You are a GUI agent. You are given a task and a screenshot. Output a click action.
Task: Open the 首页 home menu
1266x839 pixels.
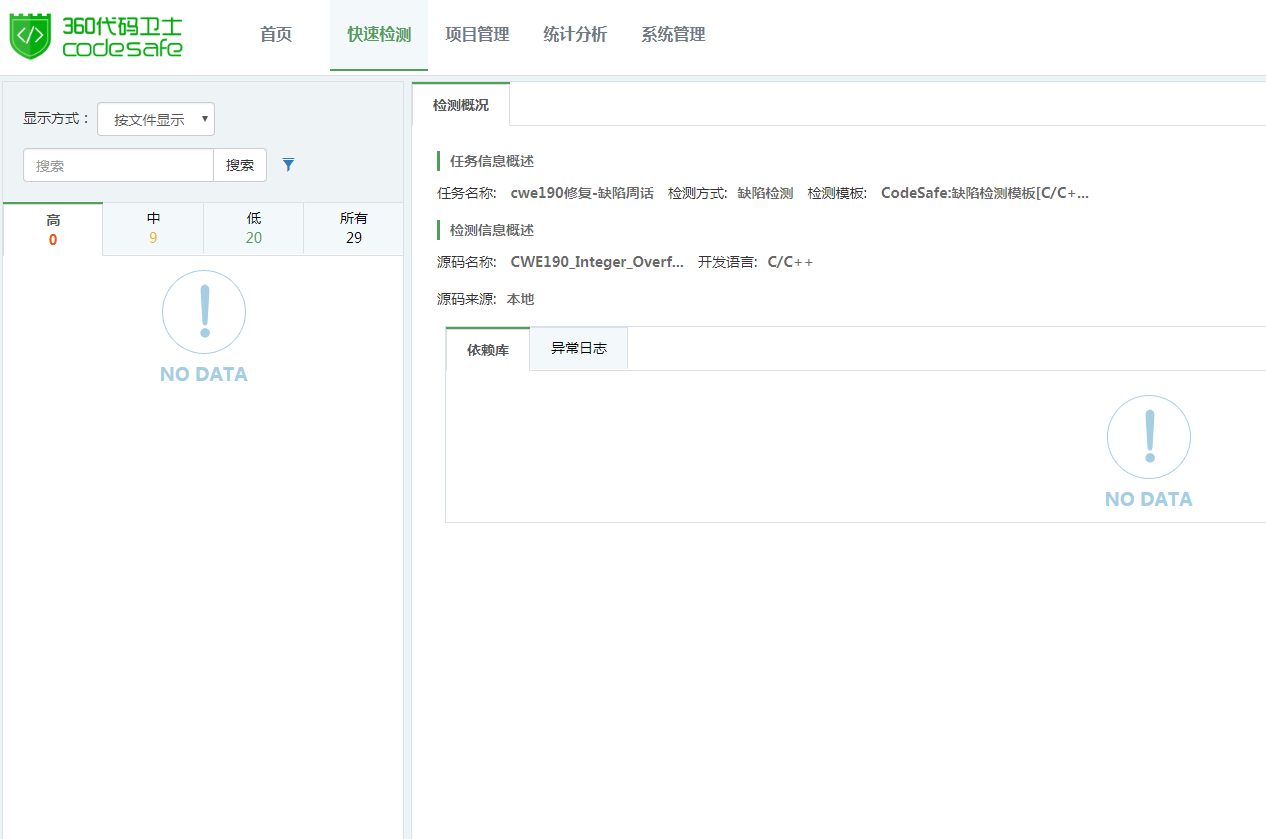[276, 35]
